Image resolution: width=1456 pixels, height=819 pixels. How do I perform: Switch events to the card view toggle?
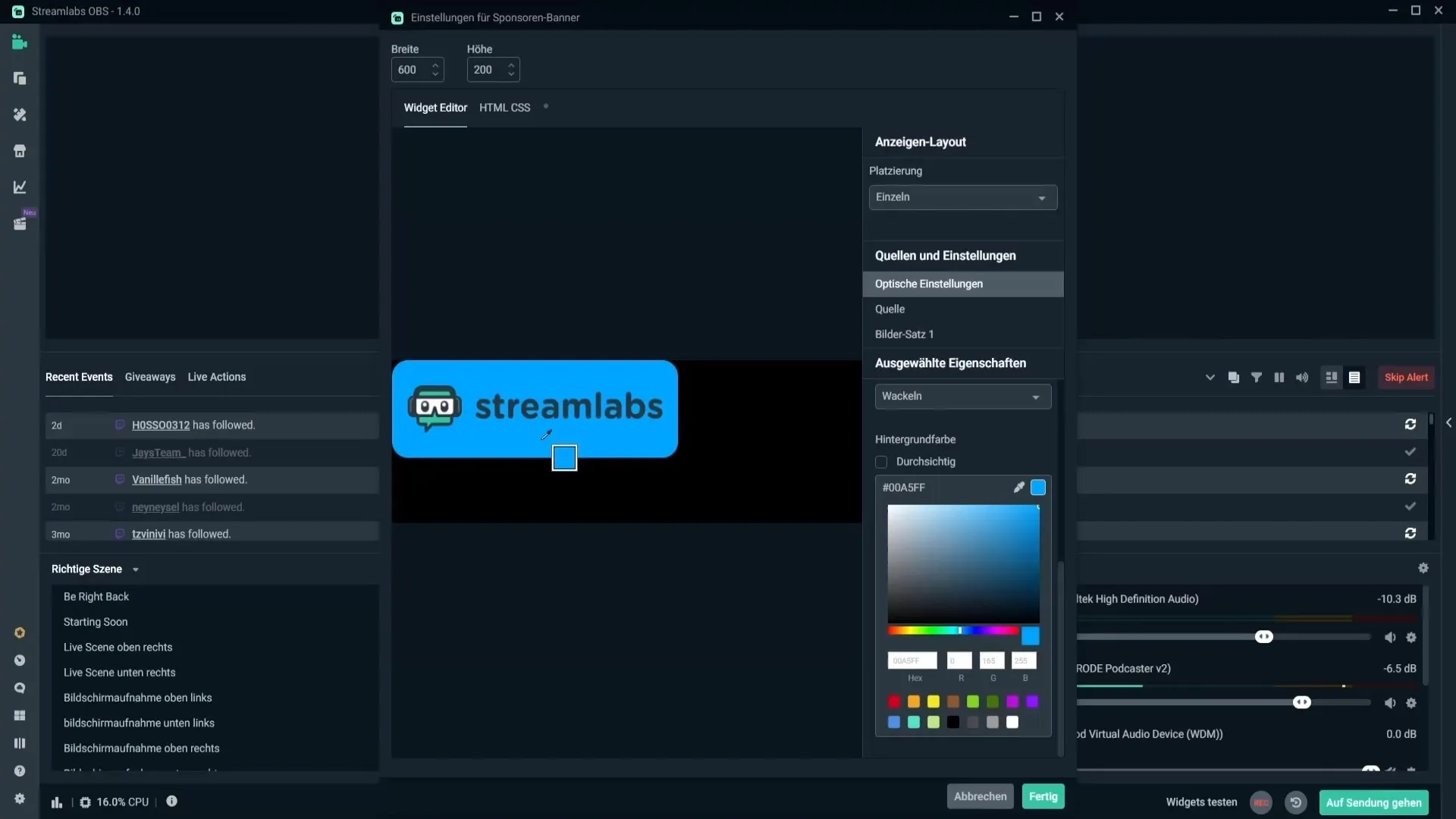point(1332,378)
